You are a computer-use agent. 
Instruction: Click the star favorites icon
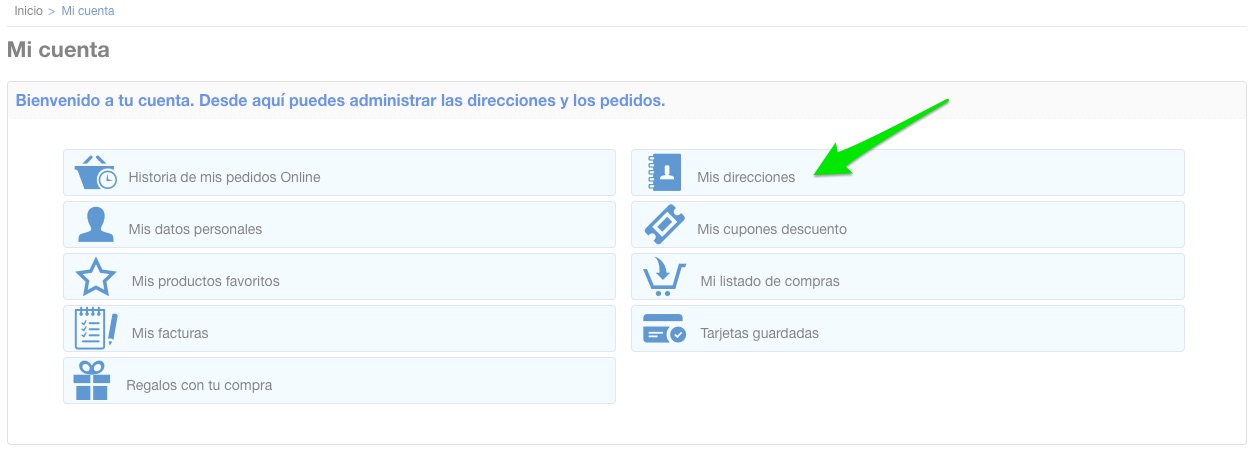click(x=96, y=277)
